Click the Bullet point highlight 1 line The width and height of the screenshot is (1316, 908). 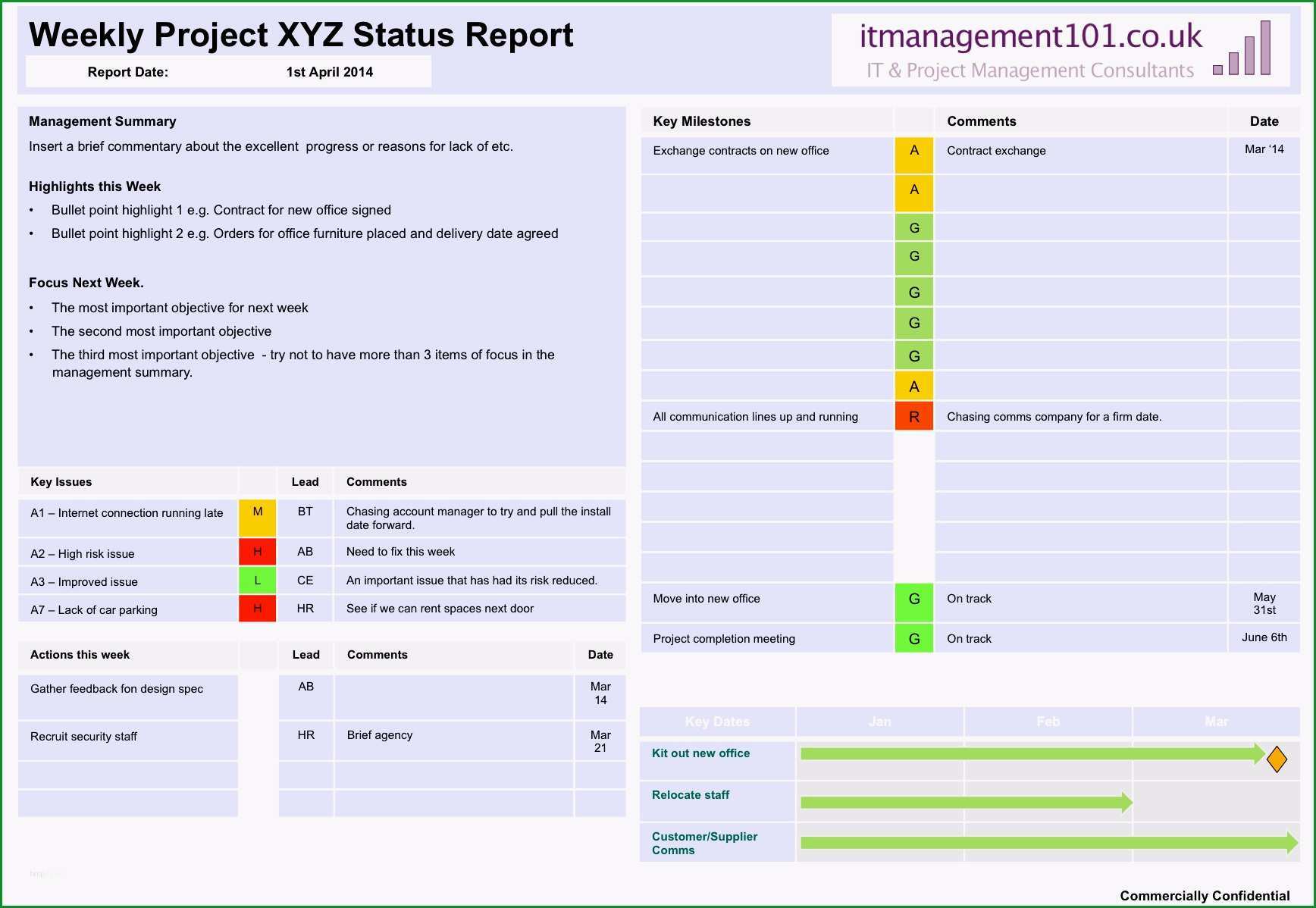[x=221, y=210]
